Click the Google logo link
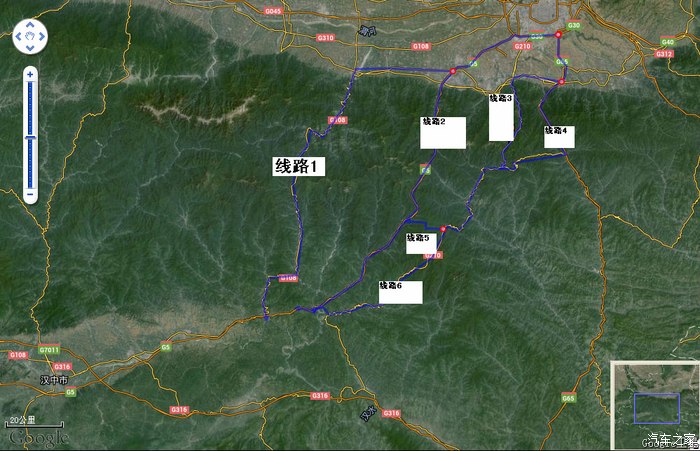Screen dimensions: 700x451 click(38, 437)
